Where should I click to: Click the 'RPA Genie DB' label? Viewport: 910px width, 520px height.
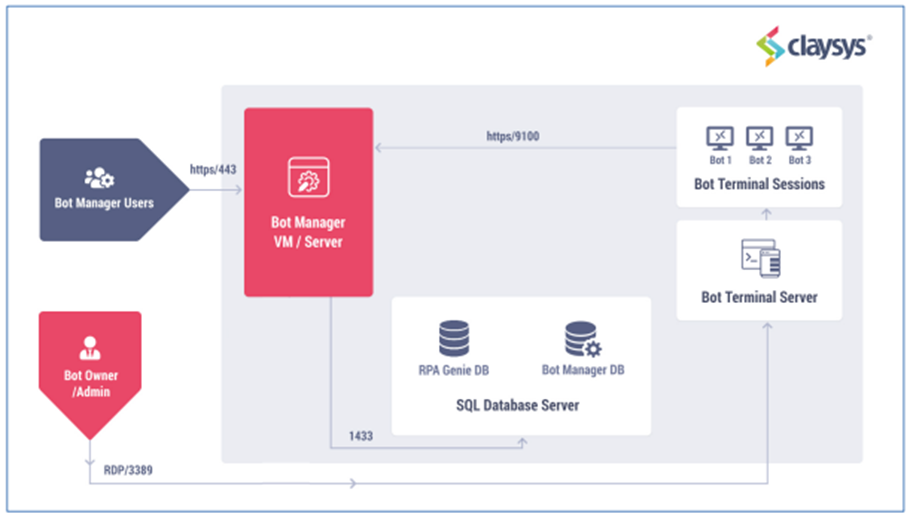click(454, 370)
